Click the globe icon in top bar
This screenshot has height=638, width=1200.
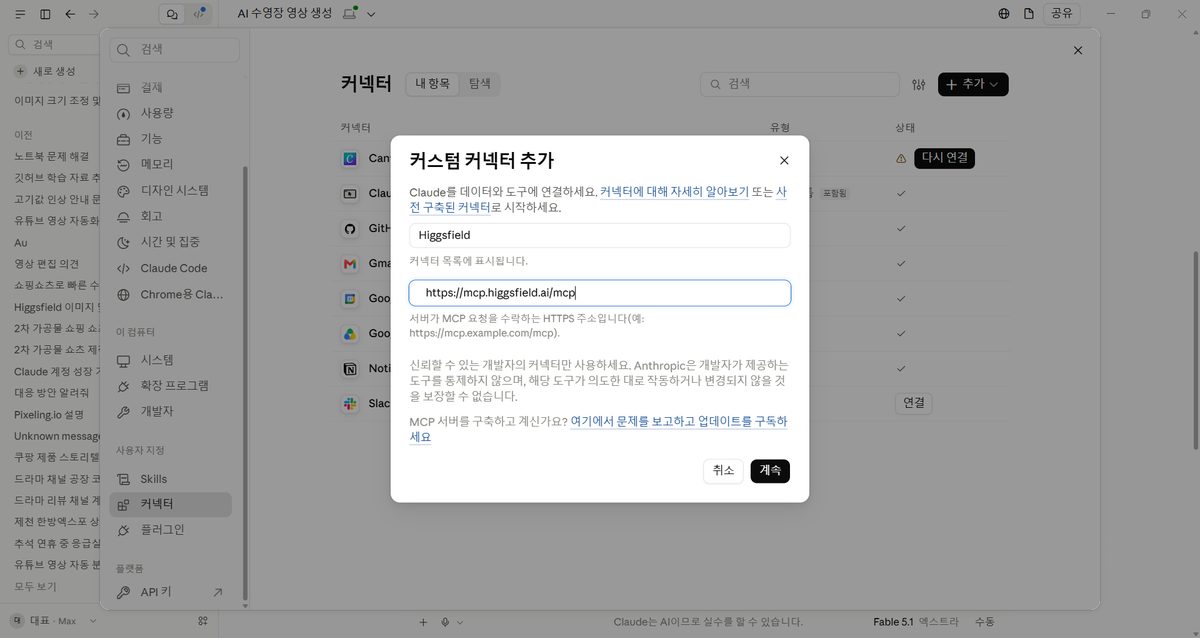click(1004, 14)
